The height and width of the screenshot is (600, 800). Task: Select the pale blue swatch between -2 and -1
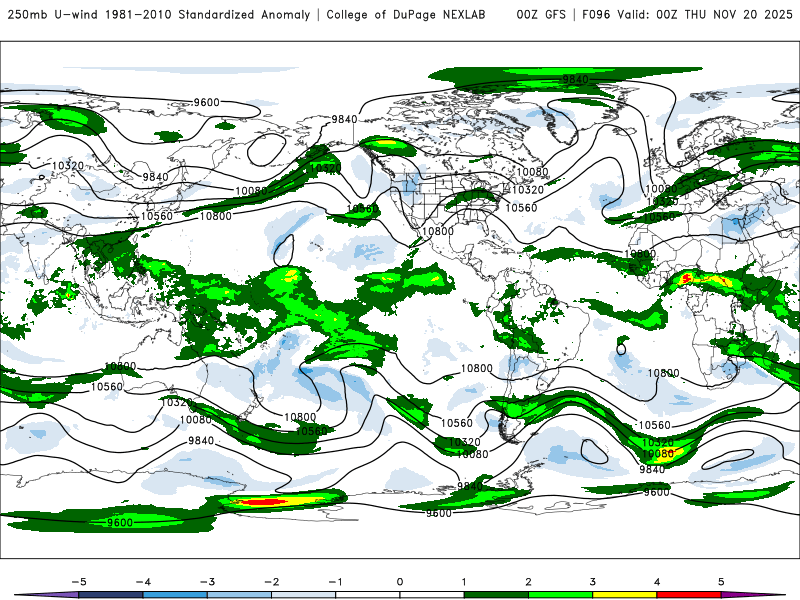click(x=304, y=595)
